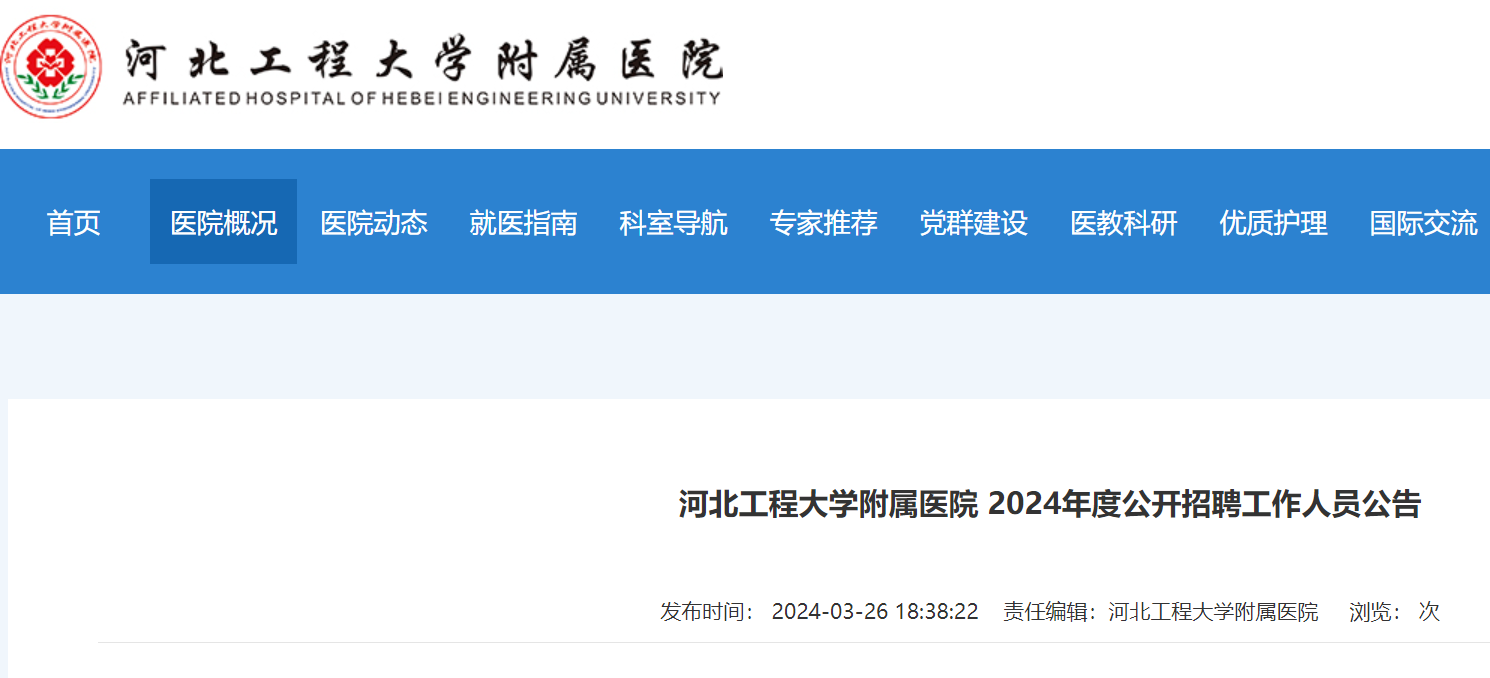
Task: Open 科室导航 in the top menu
Action: (x=673, y=223)
